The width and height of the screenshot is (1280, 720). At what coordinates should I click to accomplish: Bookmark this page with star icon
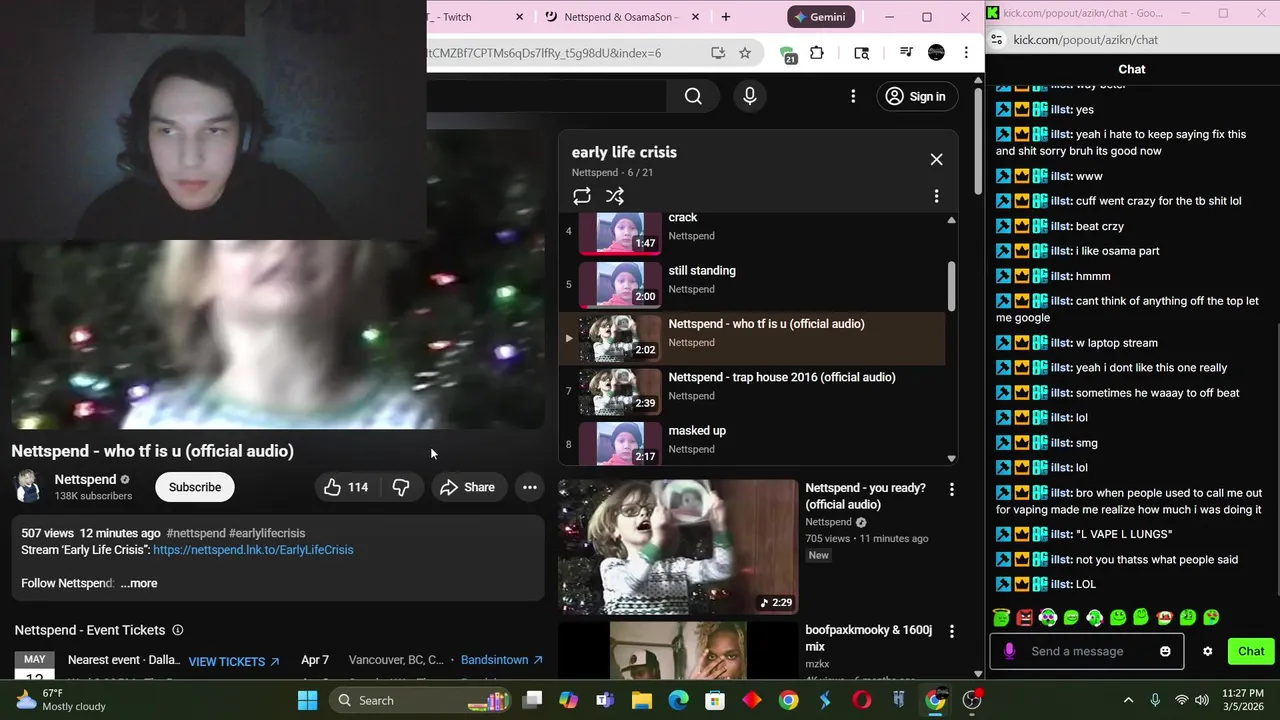[745, 53]
